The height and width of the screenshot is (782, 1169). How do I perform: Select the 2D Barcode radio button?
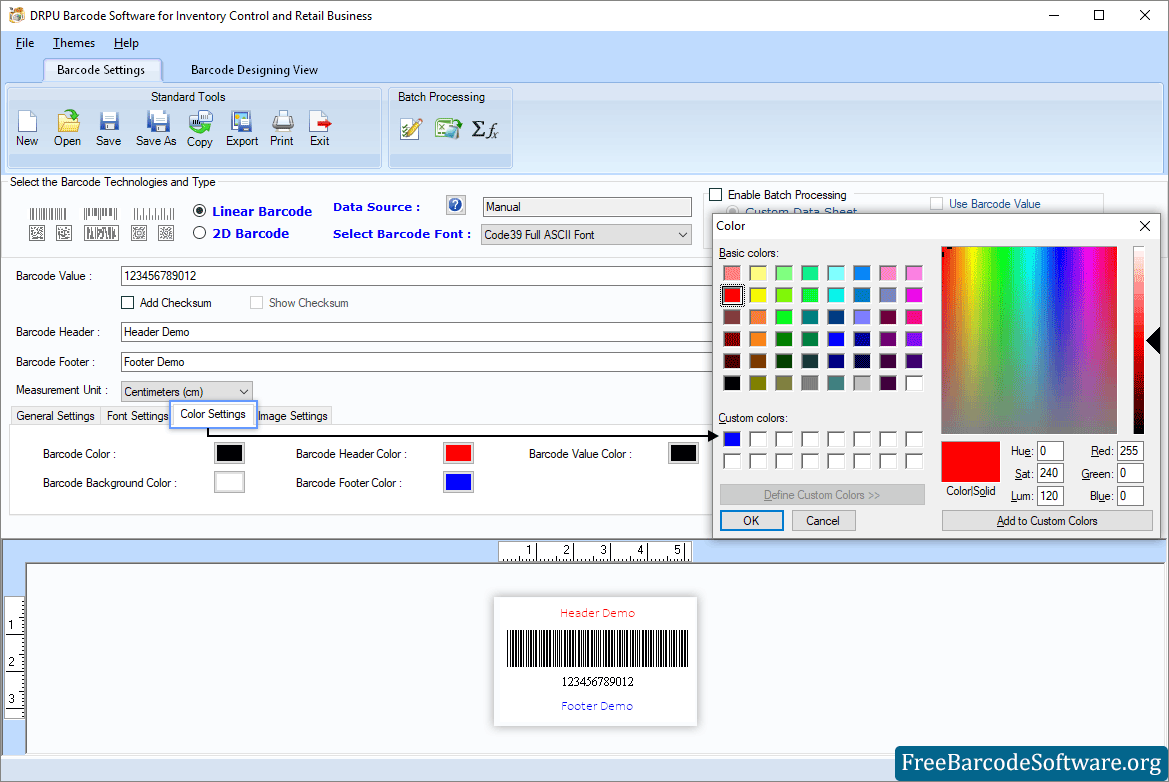pyautogui.click(x=199, y=233)
